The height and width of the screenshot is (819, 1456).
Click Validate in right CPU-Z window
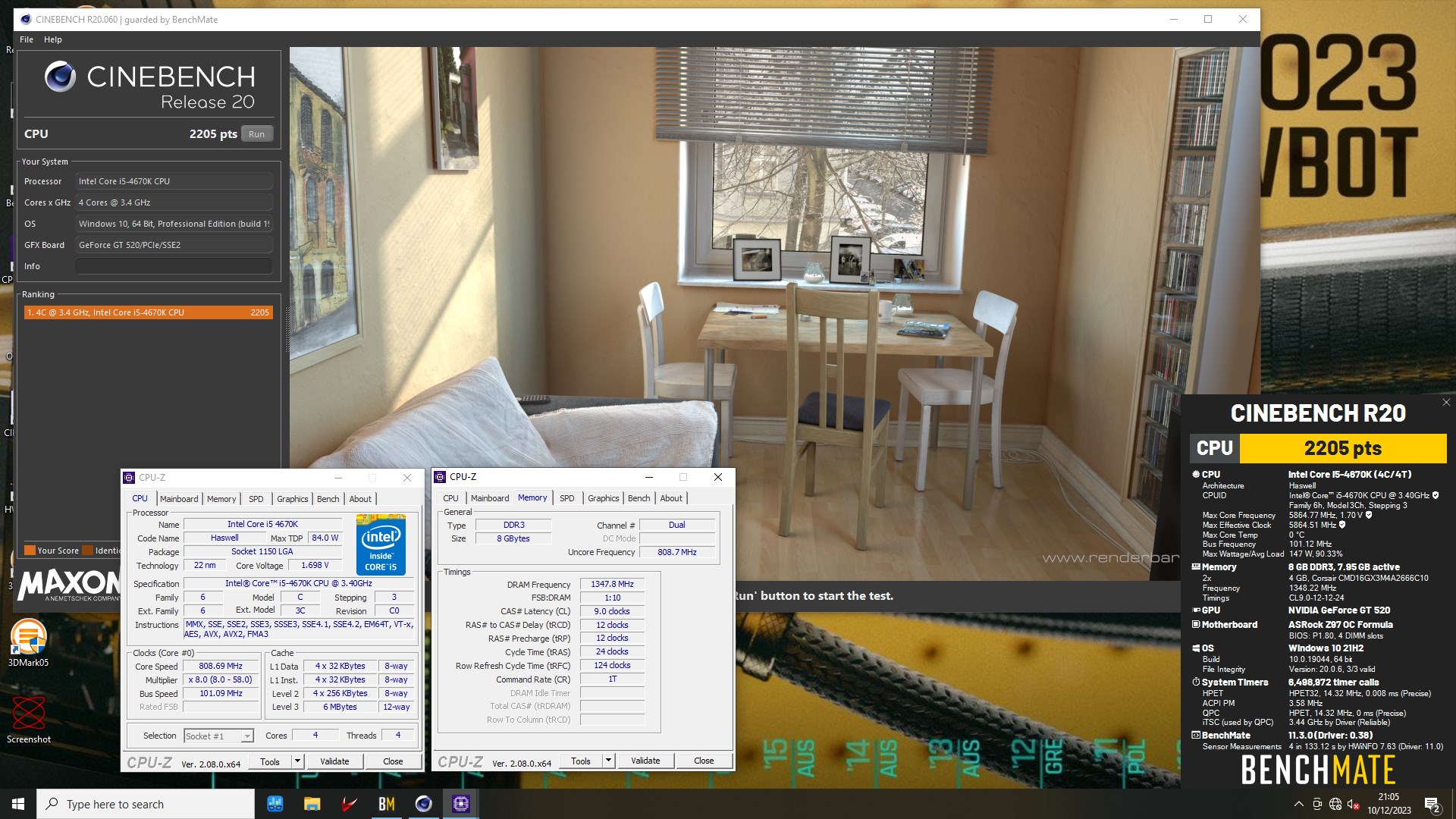point(645,761)
